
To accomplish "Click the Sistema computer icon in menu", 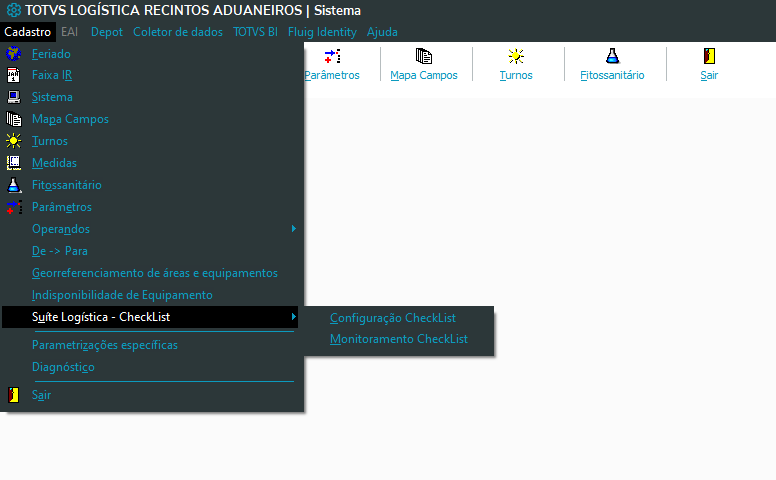I will tap(14, 97).
